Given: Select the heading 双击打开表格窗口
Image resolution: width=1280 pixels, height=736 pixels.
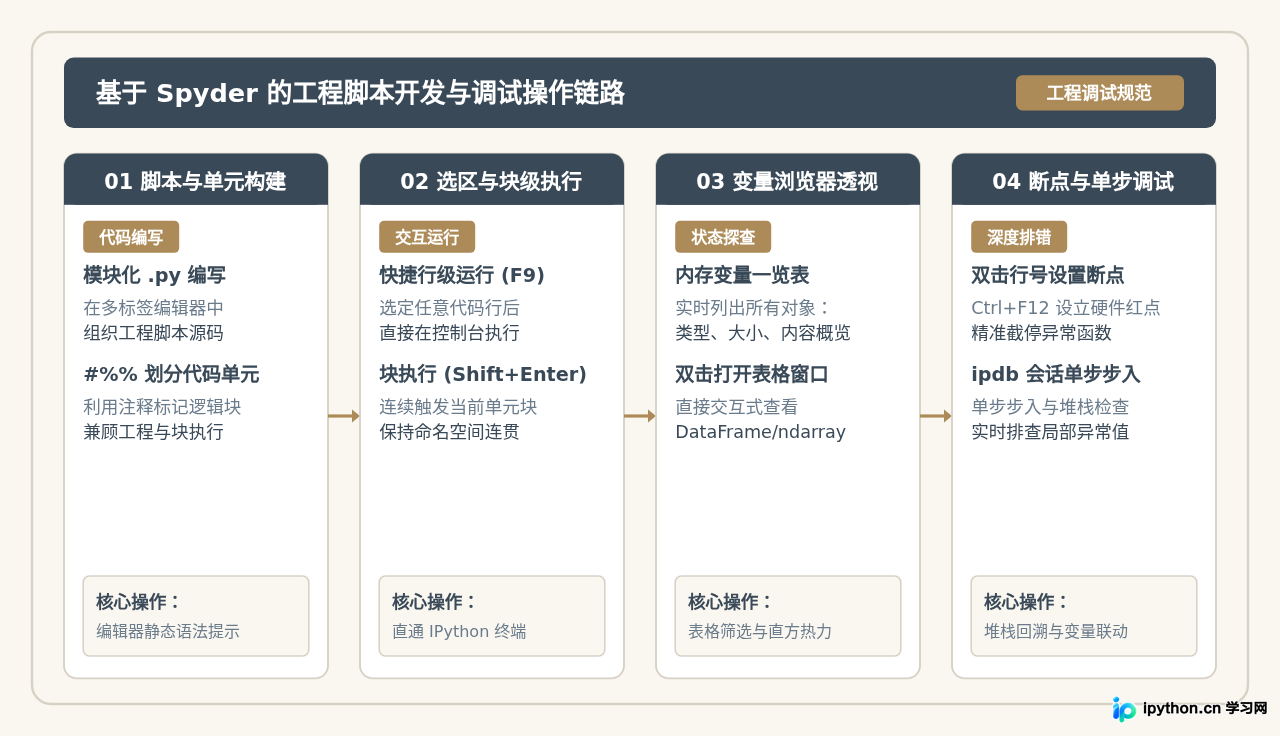Looking at the screenshot, I should 752,374.
